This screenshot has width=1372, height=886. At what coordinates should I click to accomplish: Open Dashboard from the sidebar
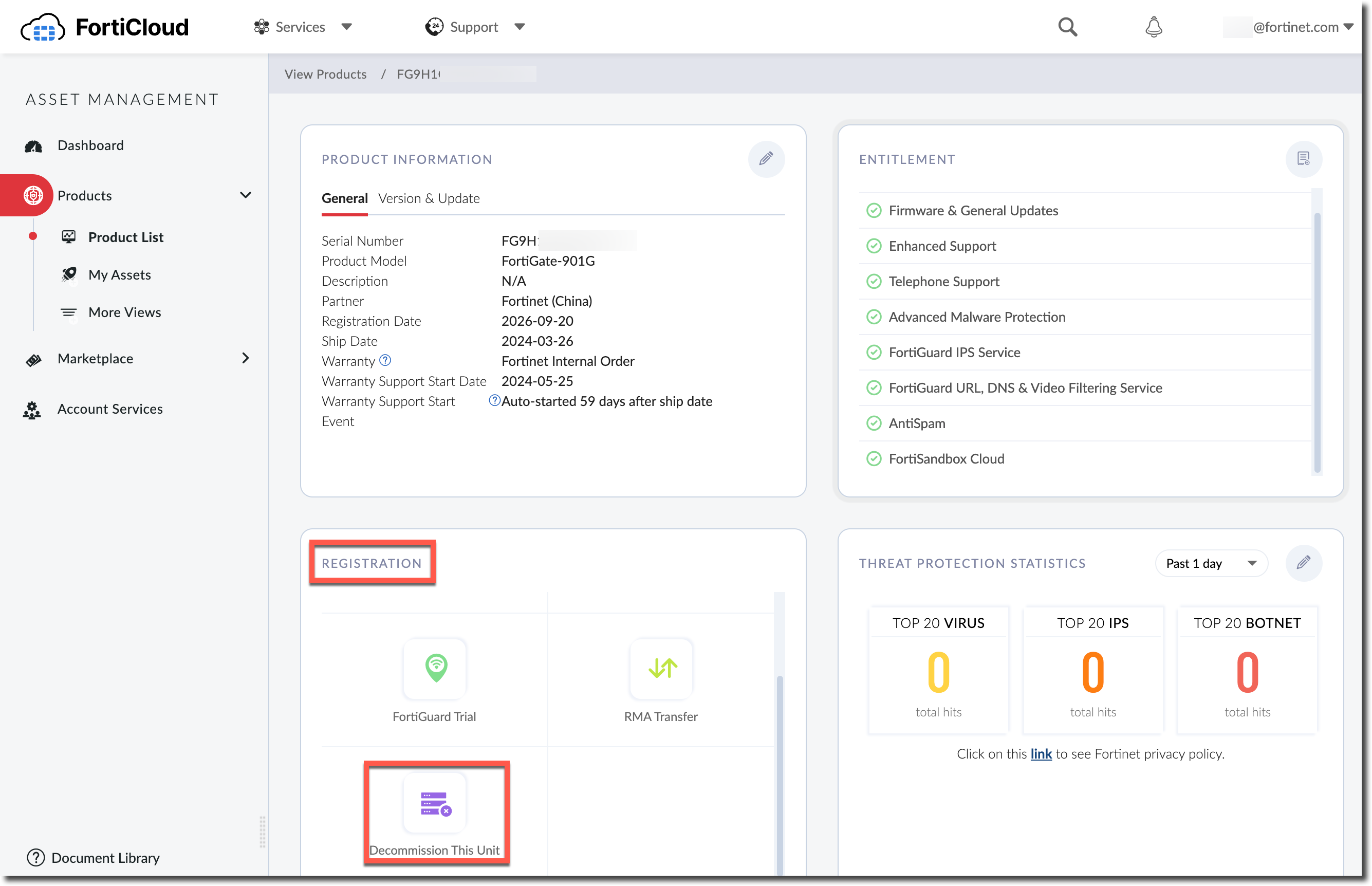(x=90, y=145)
